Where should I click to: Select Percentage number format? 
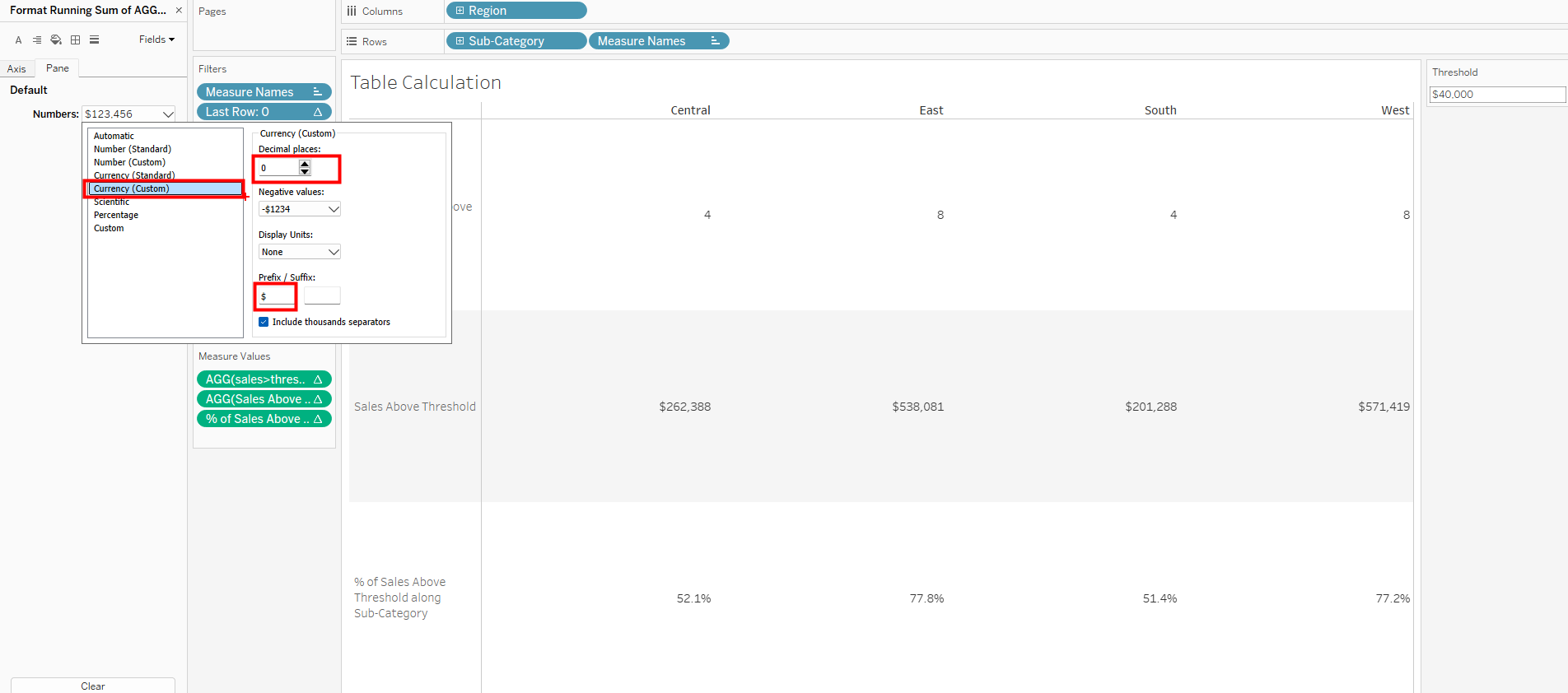coord(116,215)
